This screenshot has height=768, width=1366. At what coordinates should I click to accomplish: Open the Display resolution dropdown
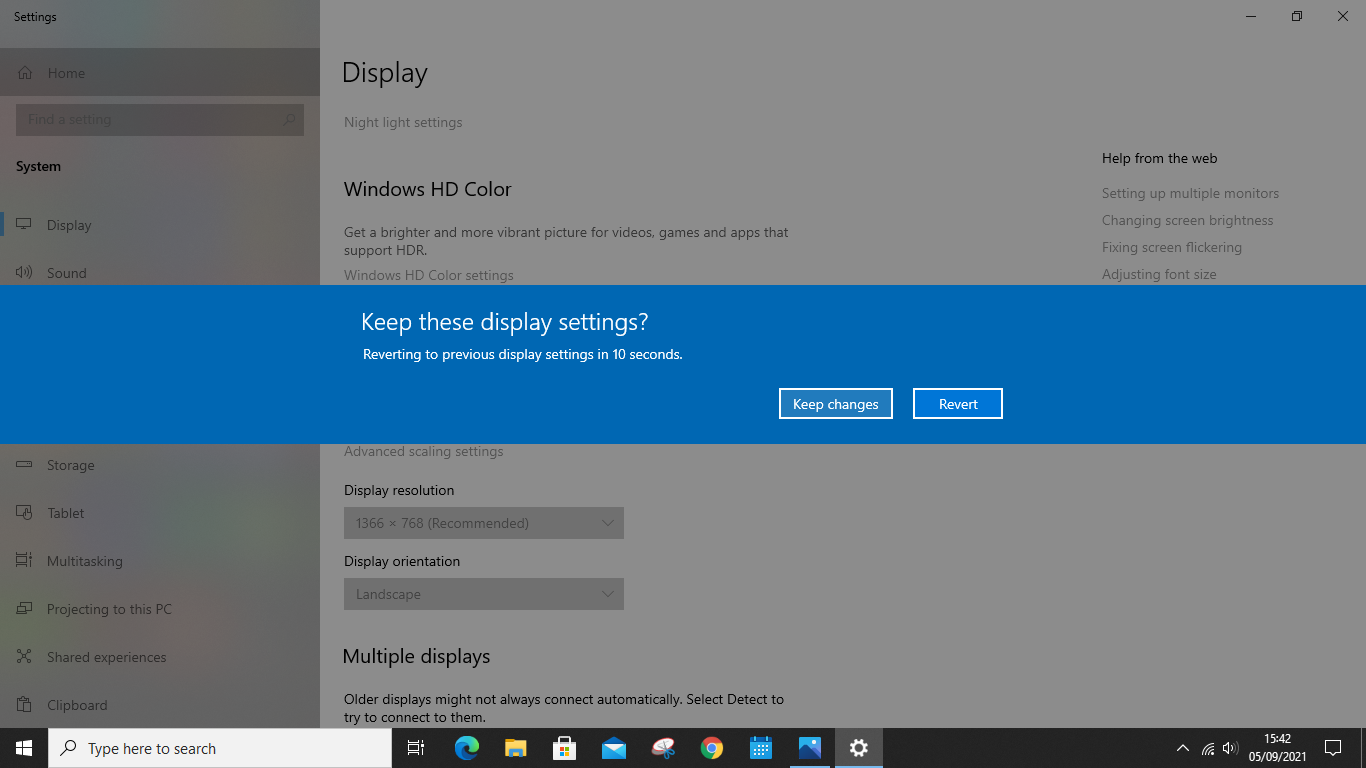click(x=483, y=522)
